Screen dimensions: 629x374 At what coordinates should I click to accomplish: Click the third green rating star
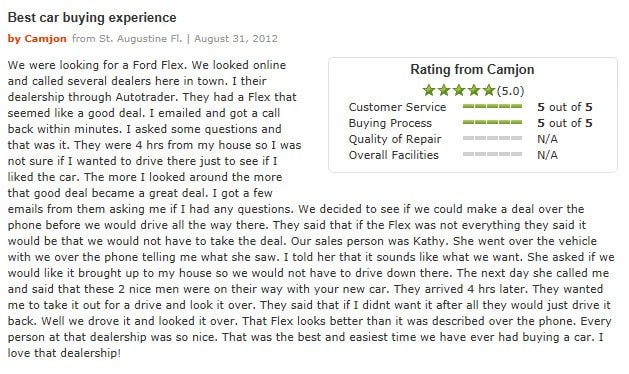tap(459, 90)
